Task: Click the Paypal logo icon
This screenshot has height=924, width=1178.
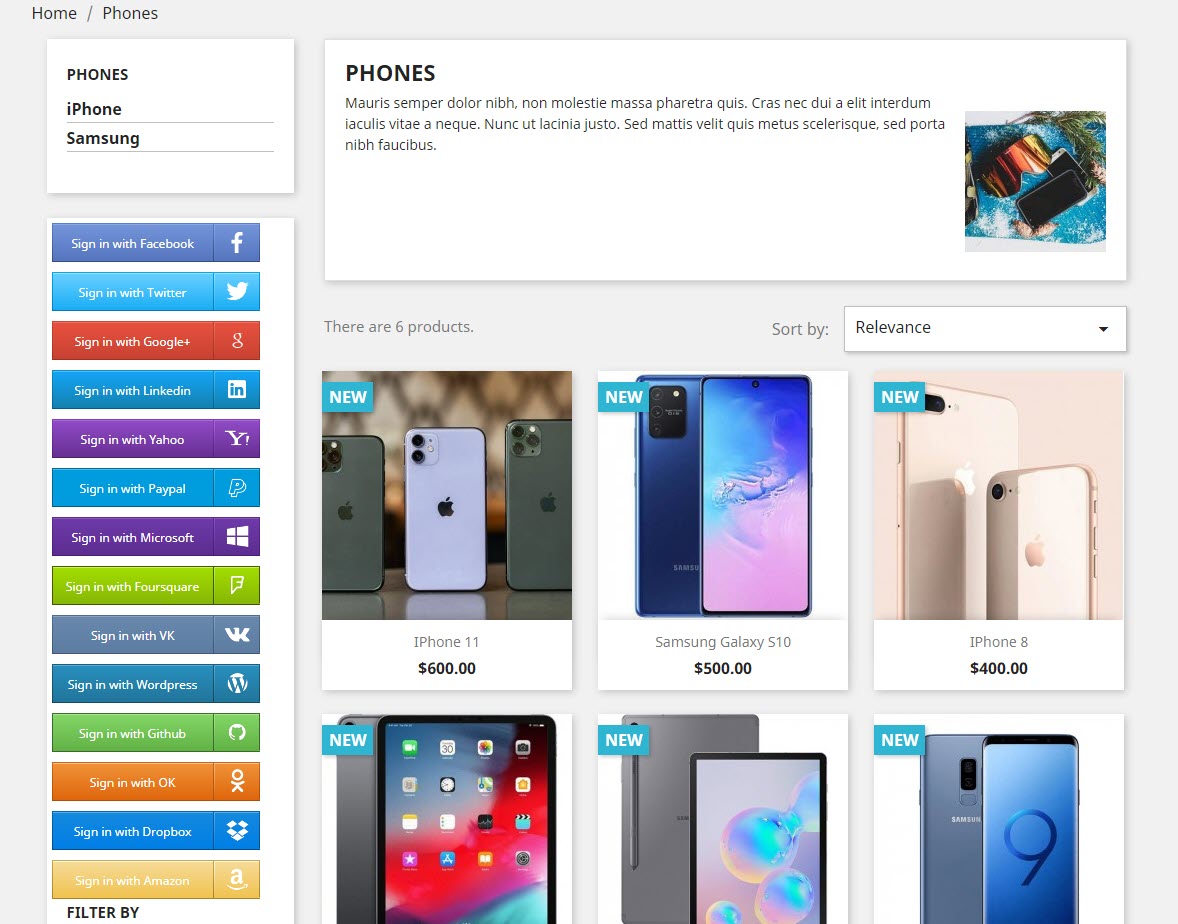Action: pyautogui.click(x=237, y=488)
